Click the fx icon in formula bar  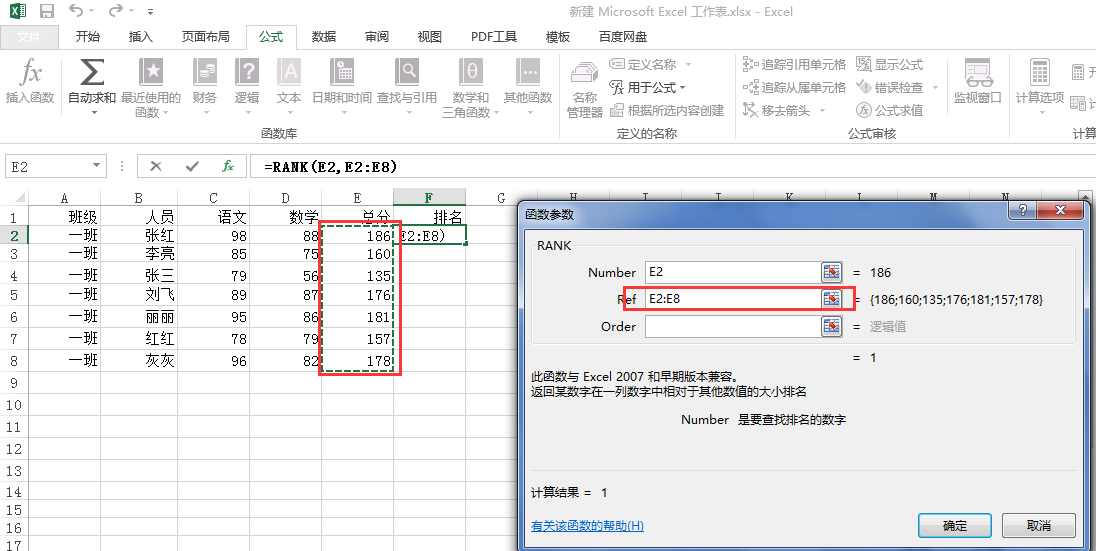tap(228, 166)
